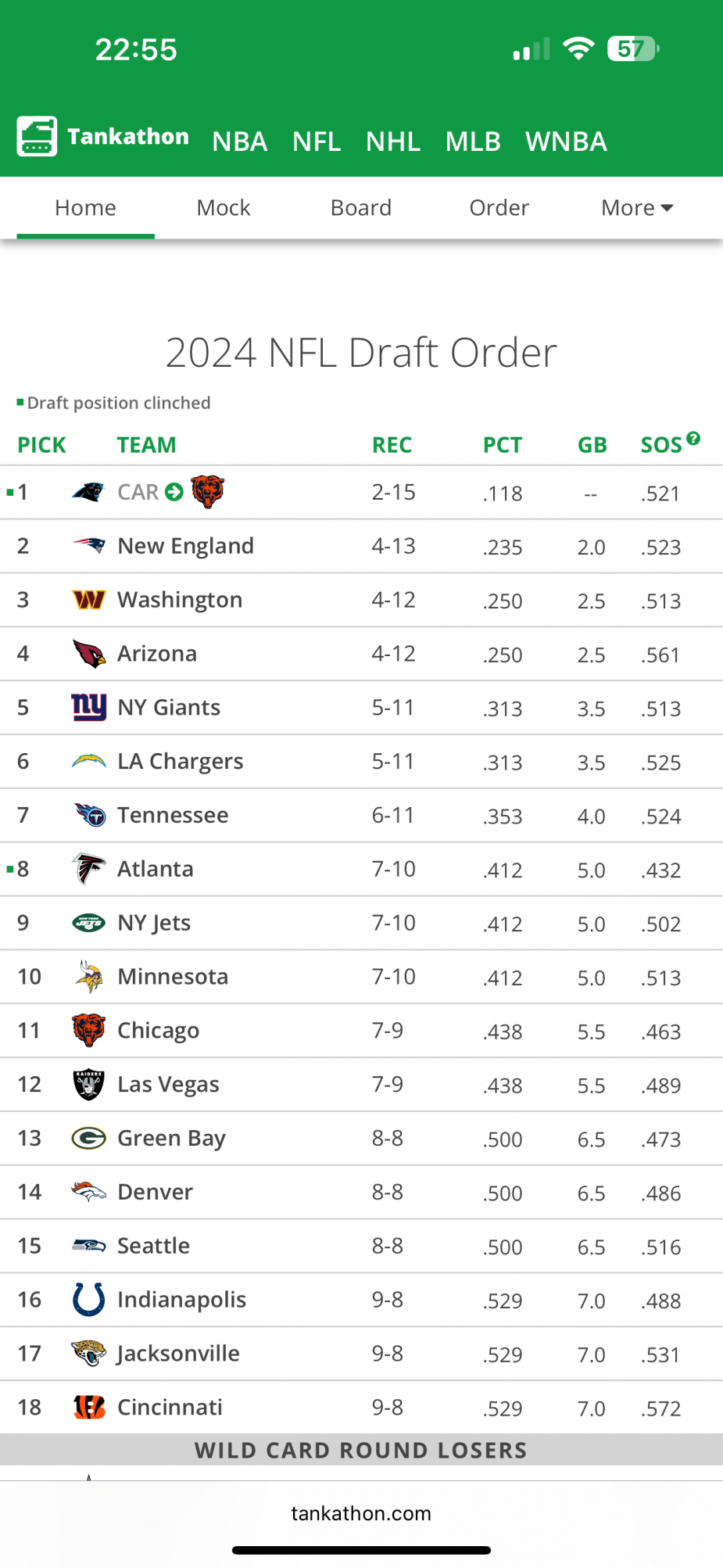Tap the Las Vegas Raiders shield logo
This screenshot has width=723, height=1568.
(88, 1084)
